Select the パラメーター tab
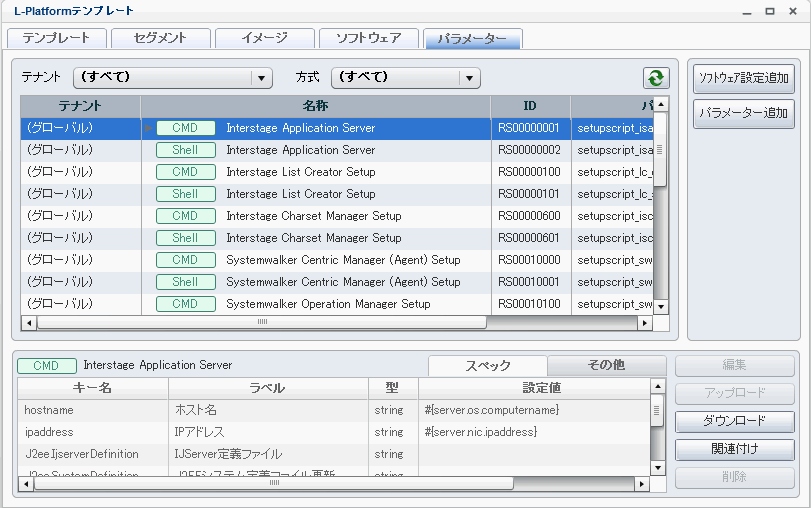The height and width of the screenshot is (508, 811). tap(472, 38)
